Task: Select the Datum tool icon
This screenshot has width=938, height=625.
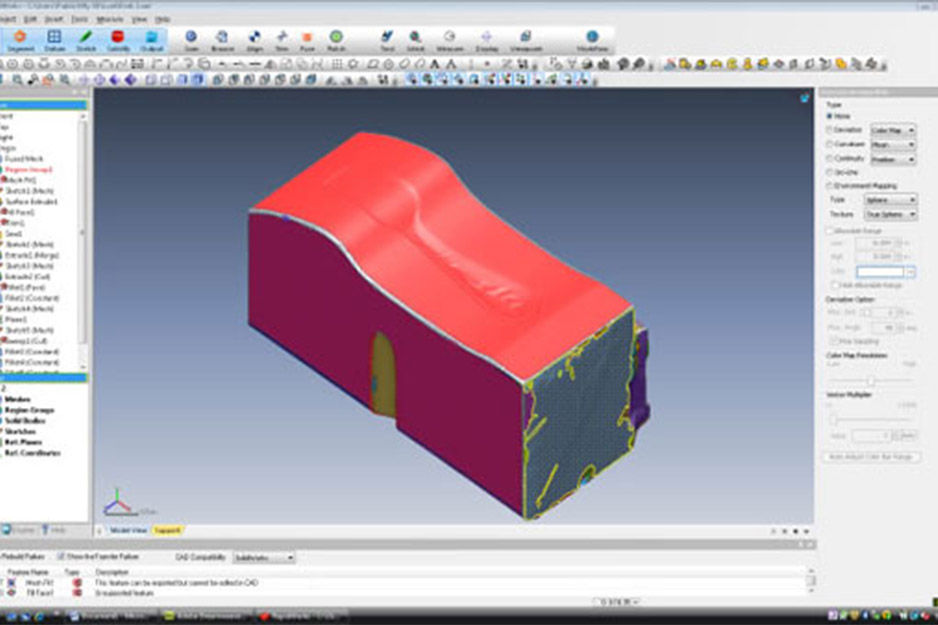Action: pyautogui.click(x=54, y=38)
